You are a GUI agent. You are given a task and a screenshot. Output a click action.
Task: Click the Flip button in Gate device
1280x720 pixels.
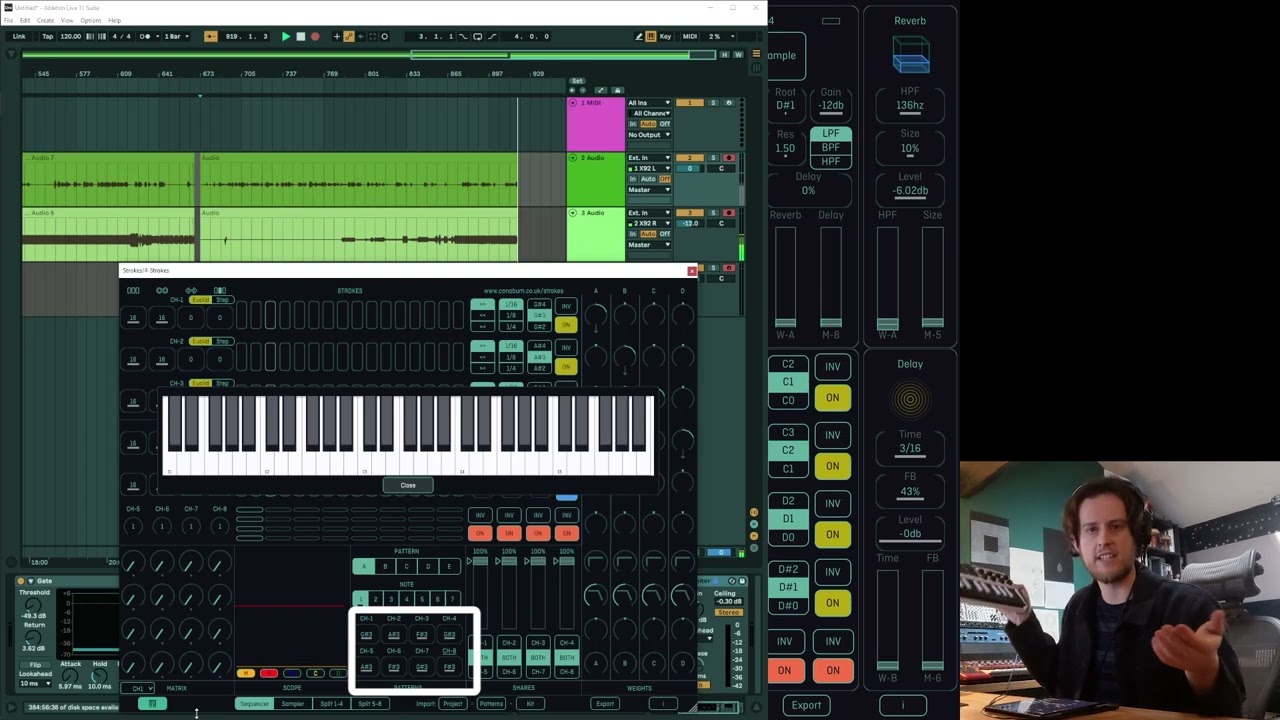click(x=35, y=664)
